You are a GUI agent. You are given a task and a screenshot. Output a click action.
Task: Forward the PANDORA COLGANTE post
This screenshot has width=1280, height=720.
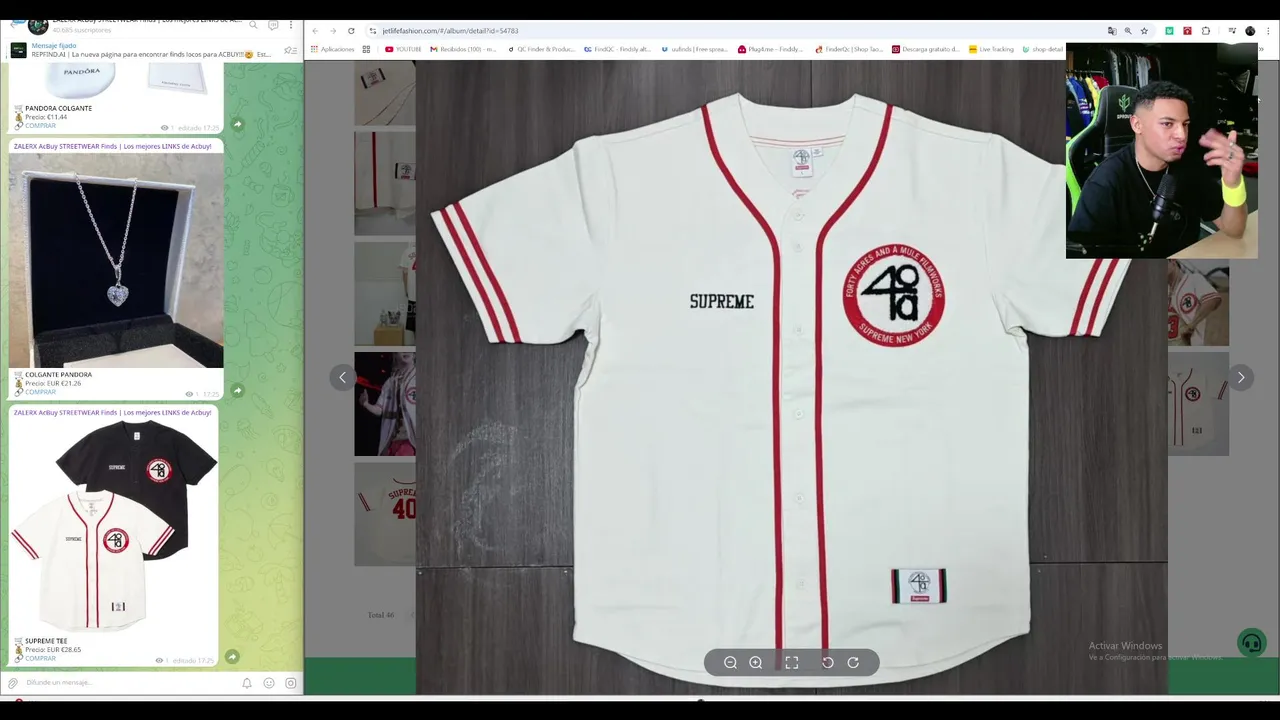237,124
